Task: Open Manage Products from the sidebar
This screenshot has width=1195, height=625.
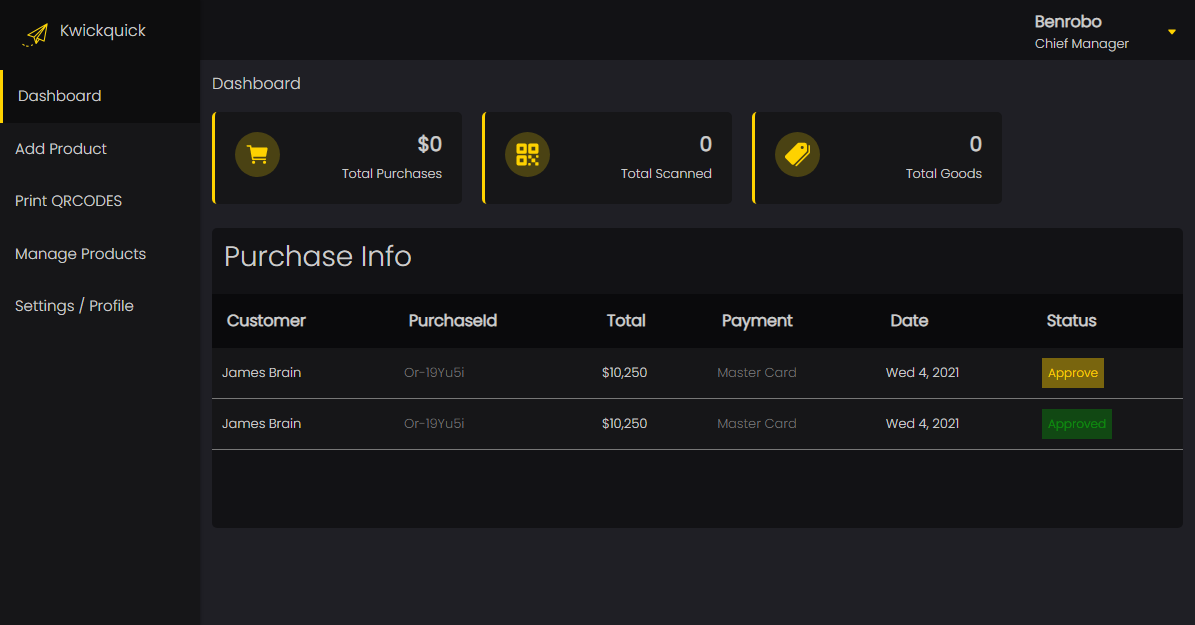Action: tap(80, 254)
